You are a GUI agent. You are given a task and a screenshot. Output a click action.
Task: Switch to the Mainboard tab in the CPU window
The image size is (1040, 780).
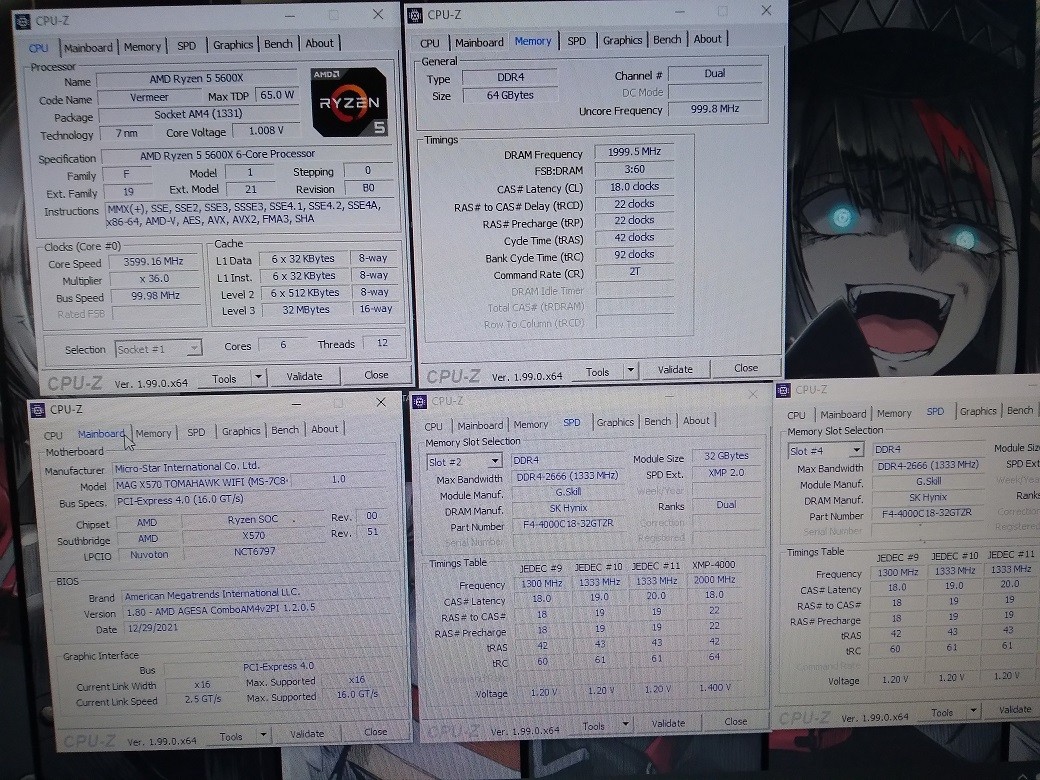88,48
